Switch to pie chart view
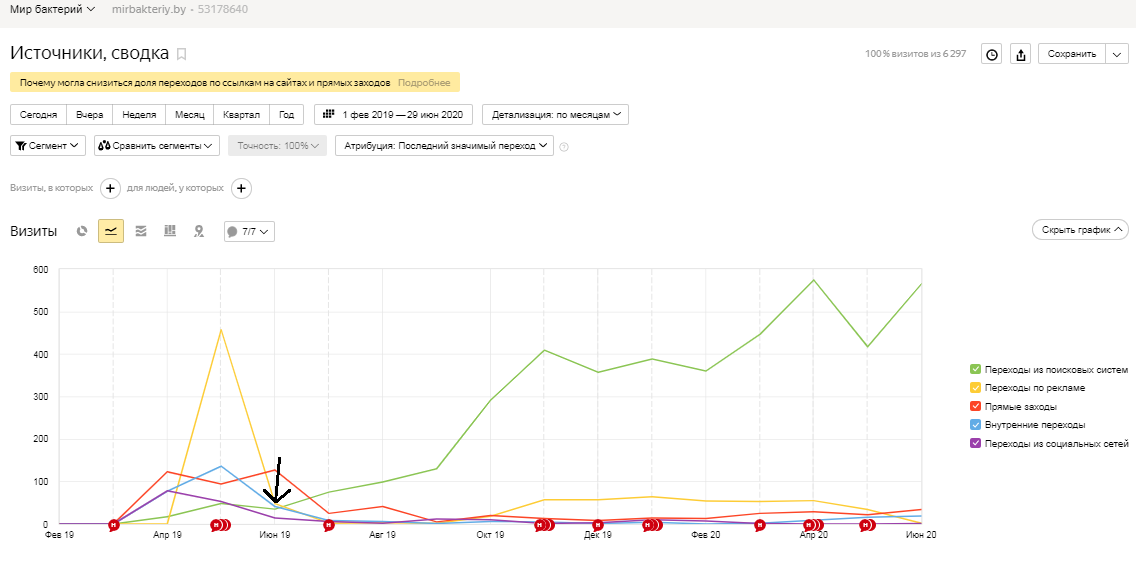 82,231
